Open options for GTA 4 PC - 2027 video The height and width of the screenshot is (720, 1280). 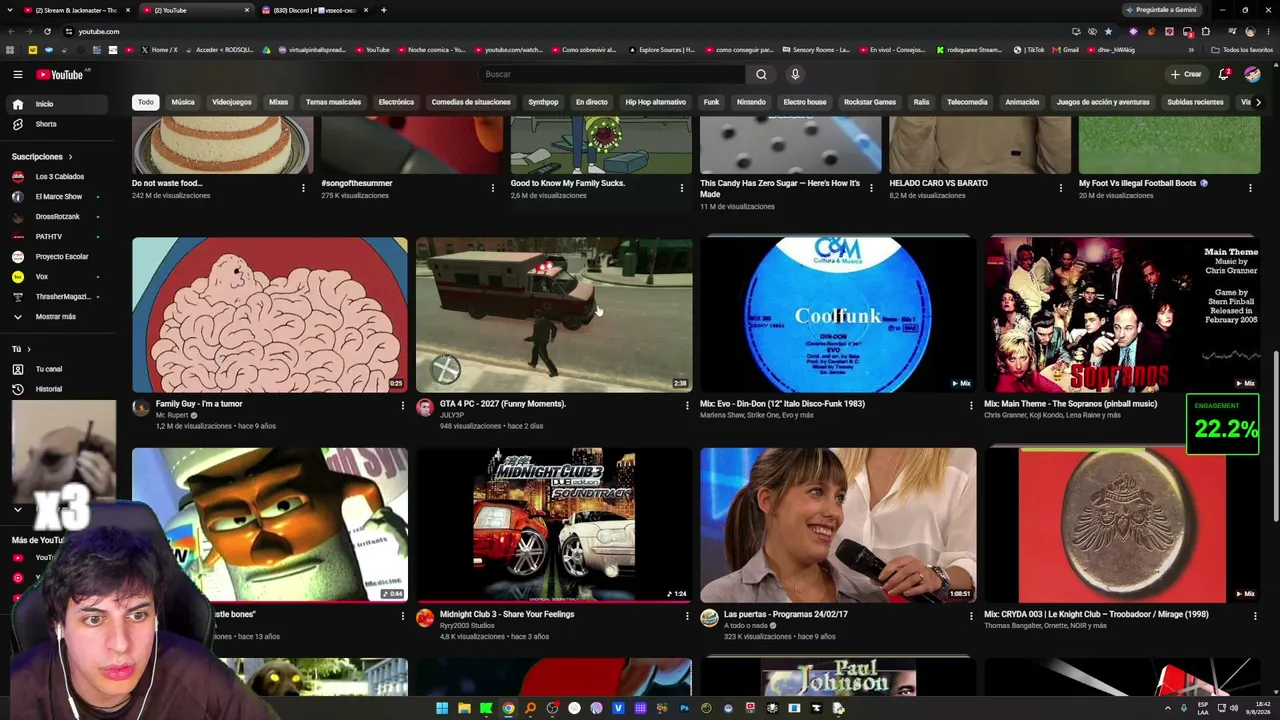[x=687, y=405]
